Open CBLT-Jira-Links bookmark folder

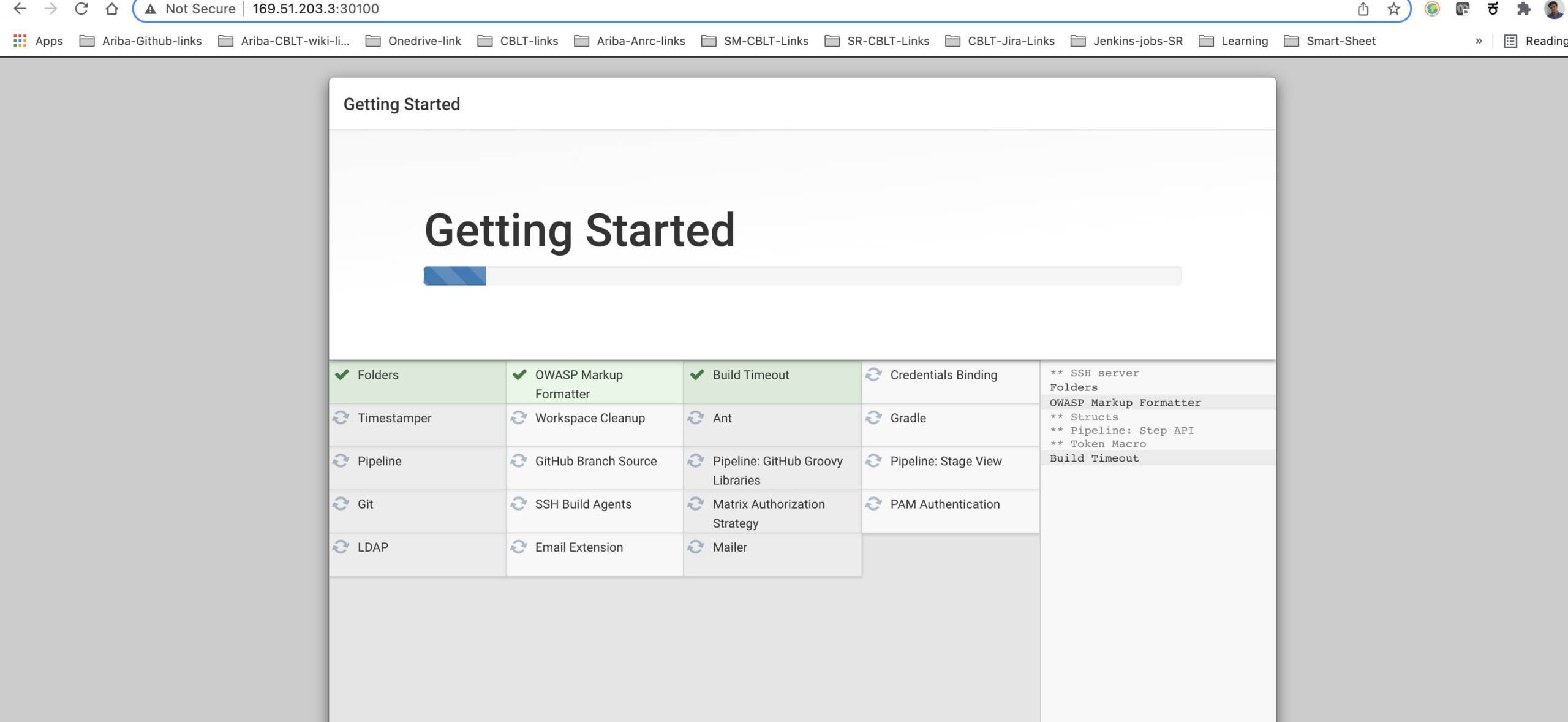point(1000,41)
